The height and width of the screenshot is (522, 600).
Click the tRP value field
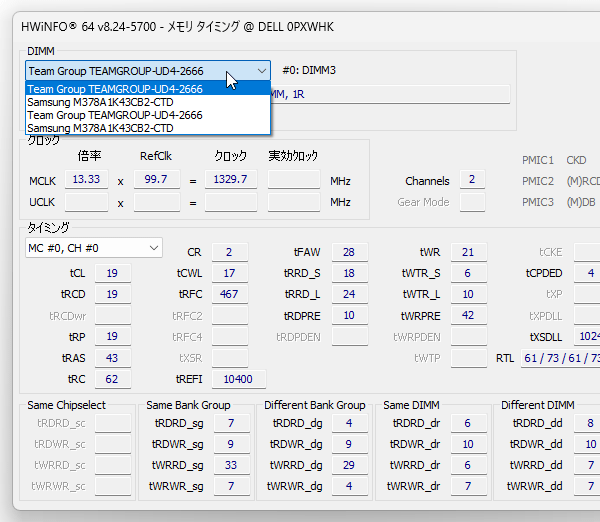pos(112,336)
